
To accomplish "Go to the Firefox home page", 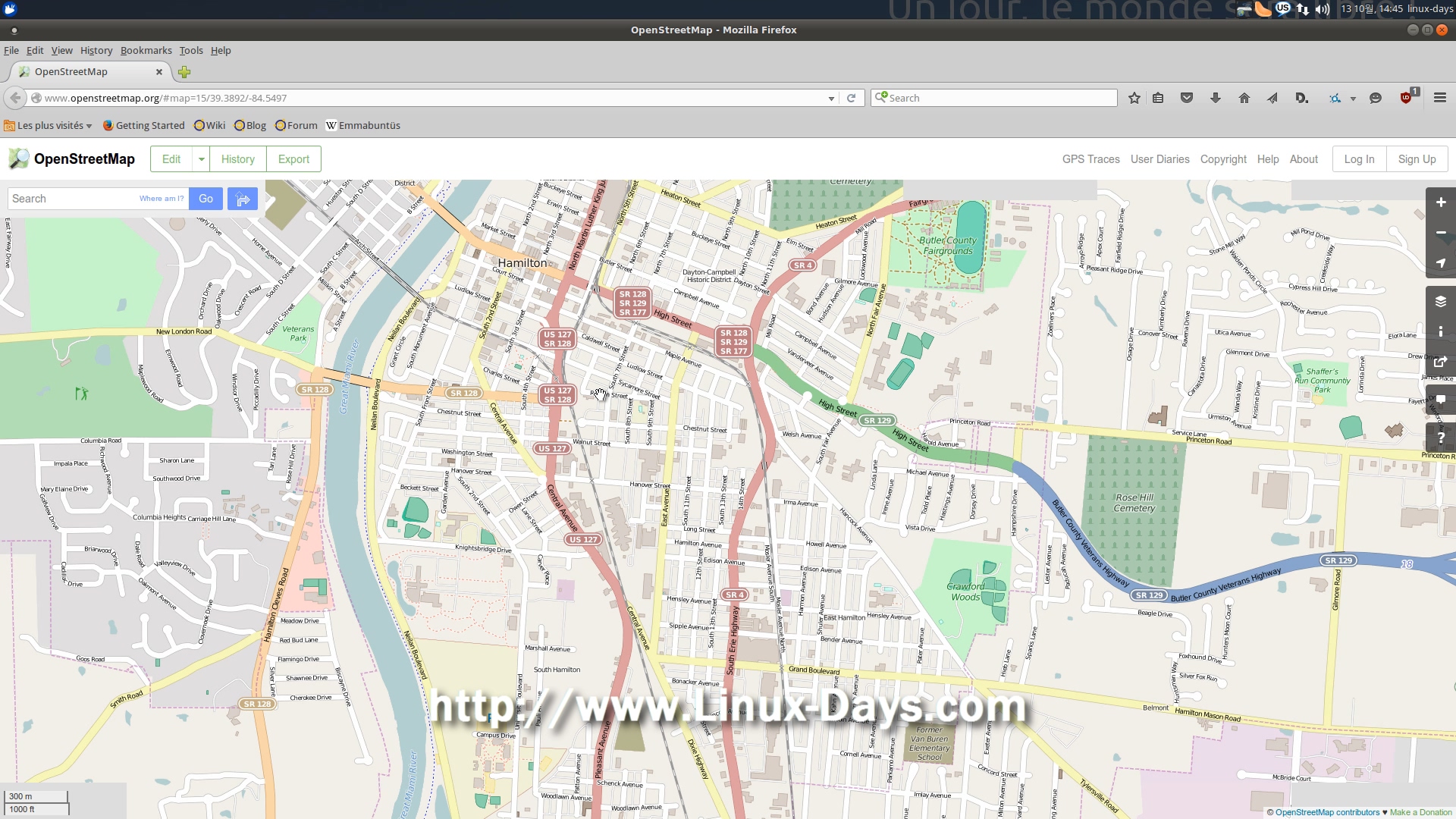I will click(1244, 98).
